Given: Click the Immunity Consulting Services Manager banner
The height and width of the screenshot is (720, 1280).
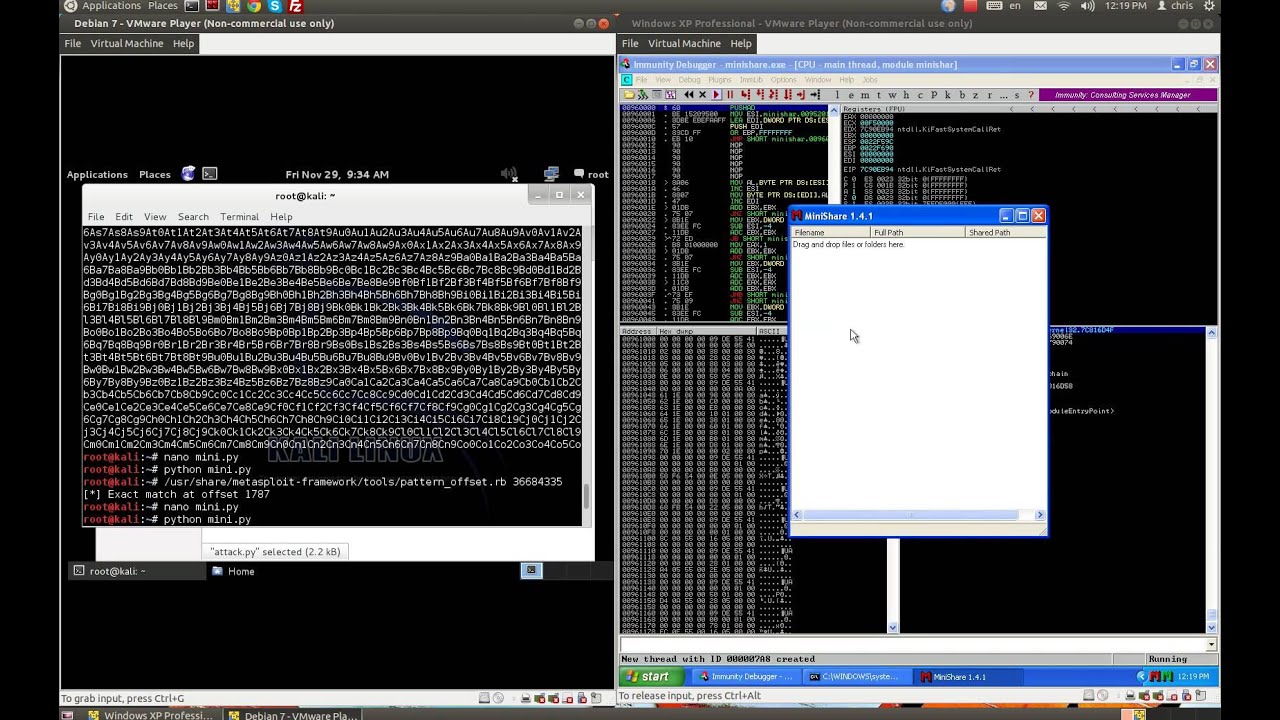Looking at the screenshot, I should [1128, 95].
